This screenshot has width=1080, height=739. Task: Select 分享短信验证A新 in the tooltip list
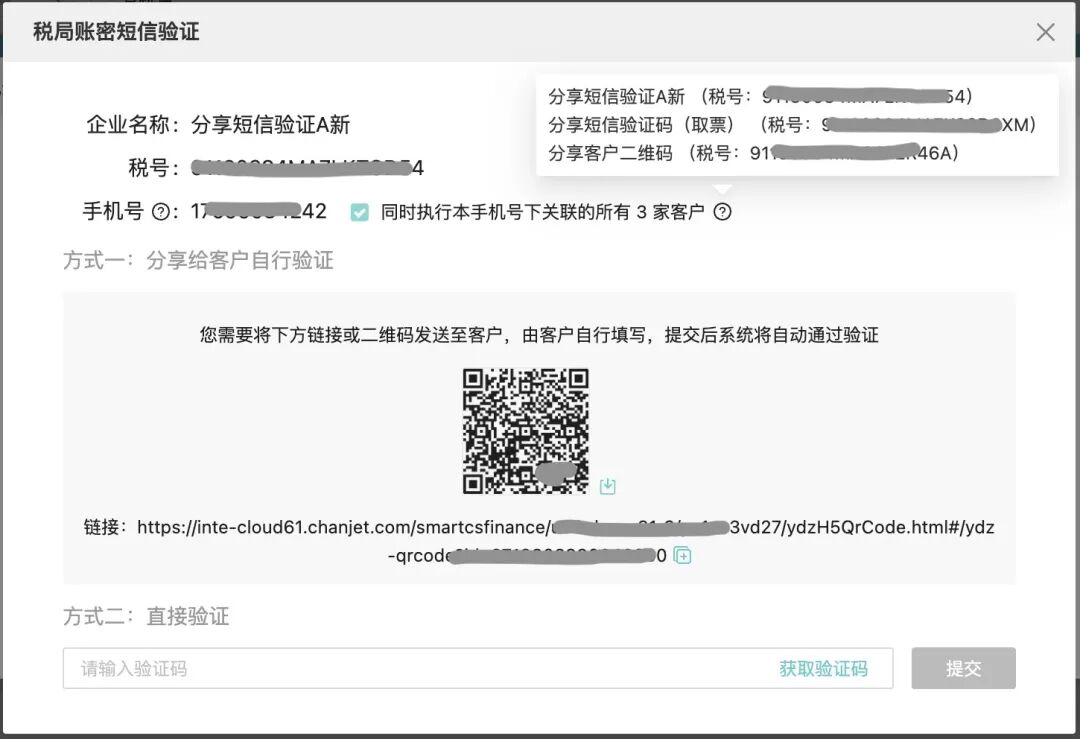[760, 96]
